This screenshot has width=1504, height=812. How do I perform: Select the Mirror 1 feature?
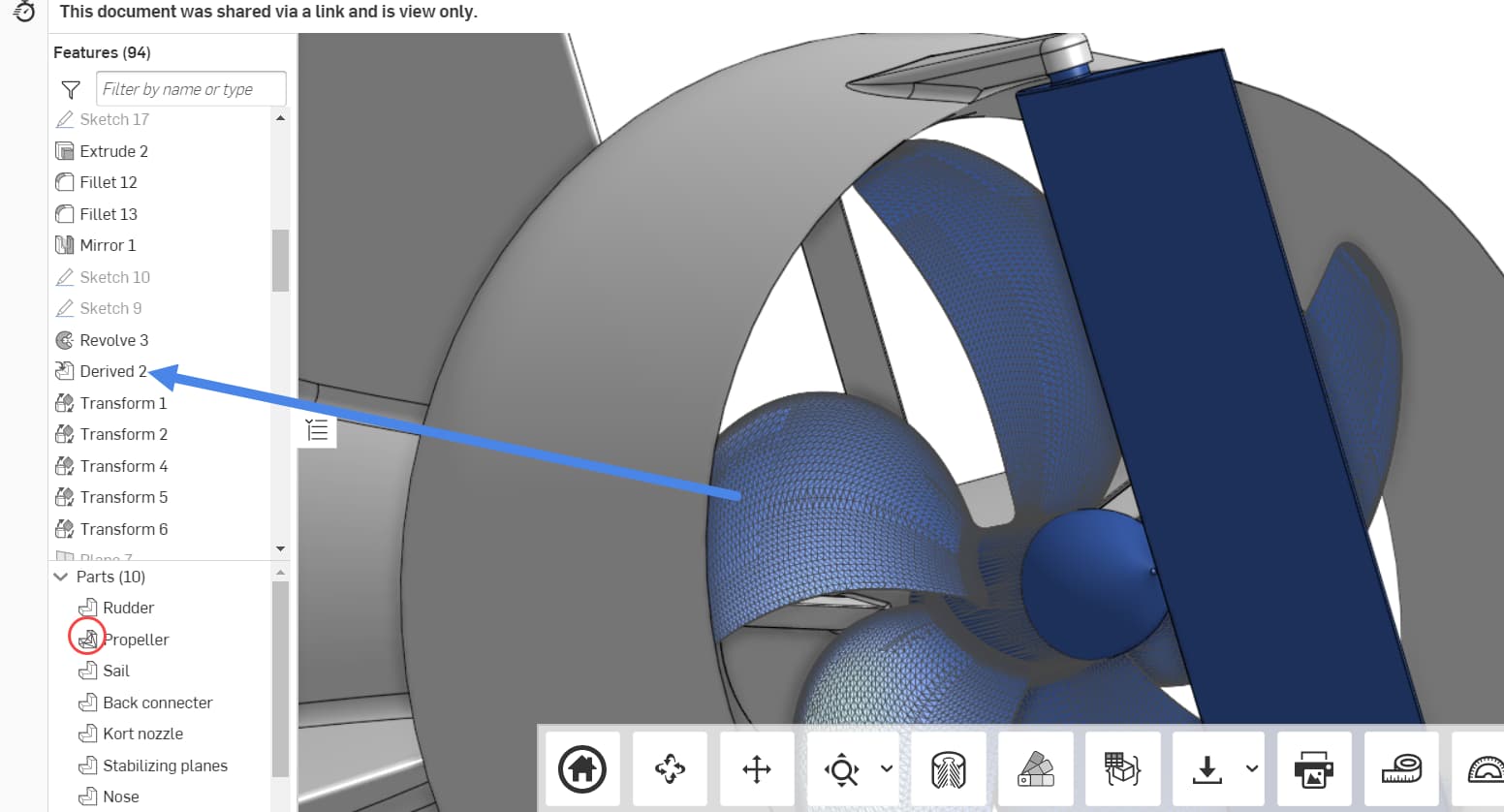pos(107,244)
